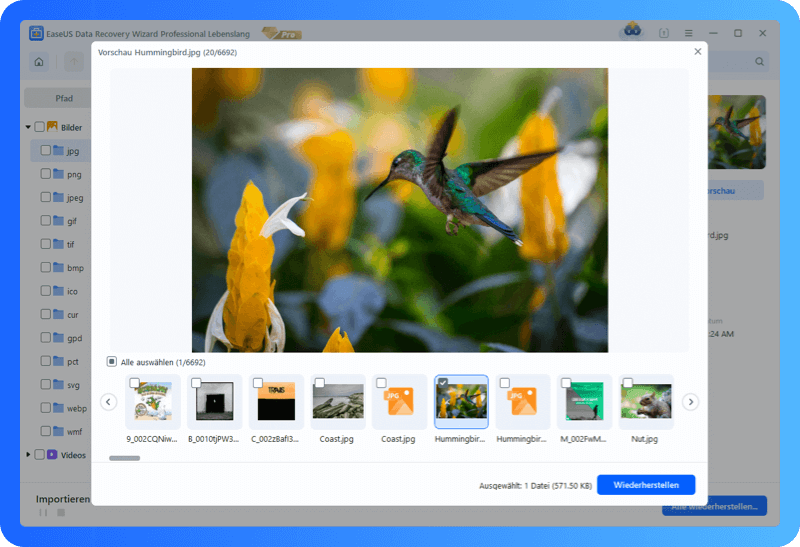Collapse the Bilder tree node
The image size is (800, 547).
29,128
